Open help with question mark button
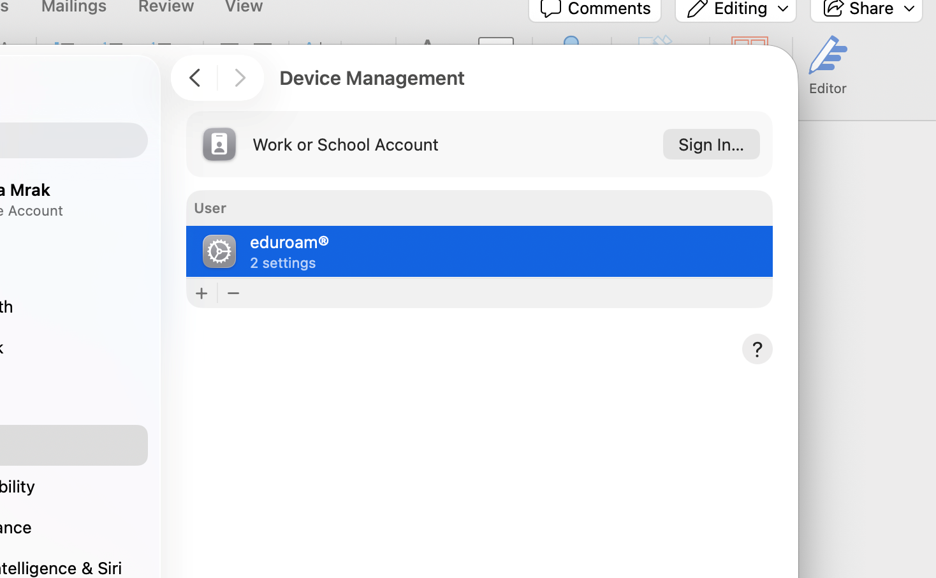The image size is (936, 578). point(757,349)
